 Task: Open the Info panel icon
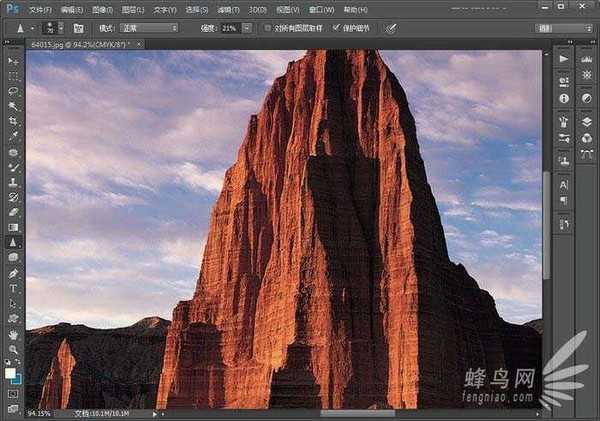coord(564,98)
